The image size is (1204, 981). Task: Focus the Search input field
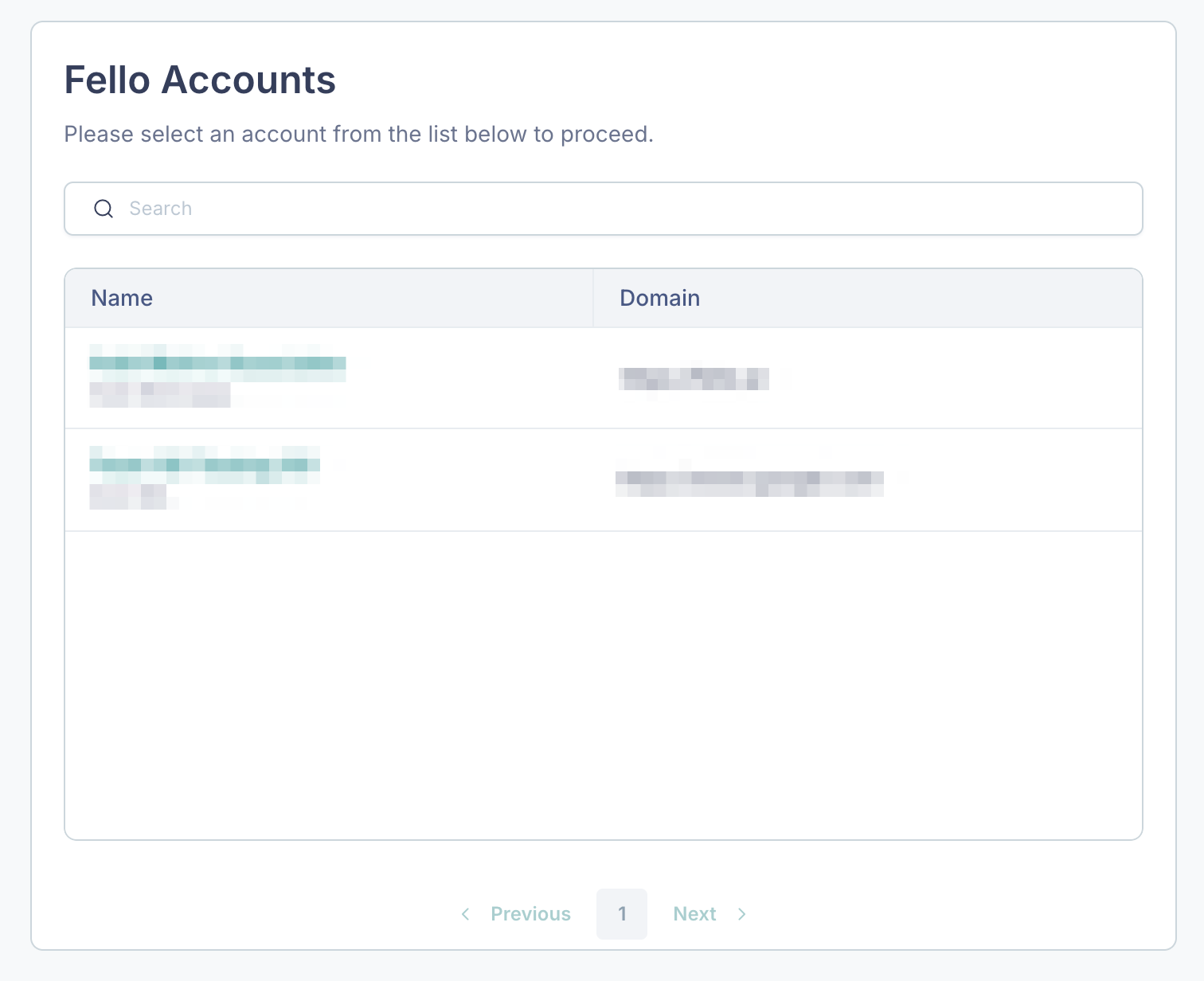(x=603, y=209)
